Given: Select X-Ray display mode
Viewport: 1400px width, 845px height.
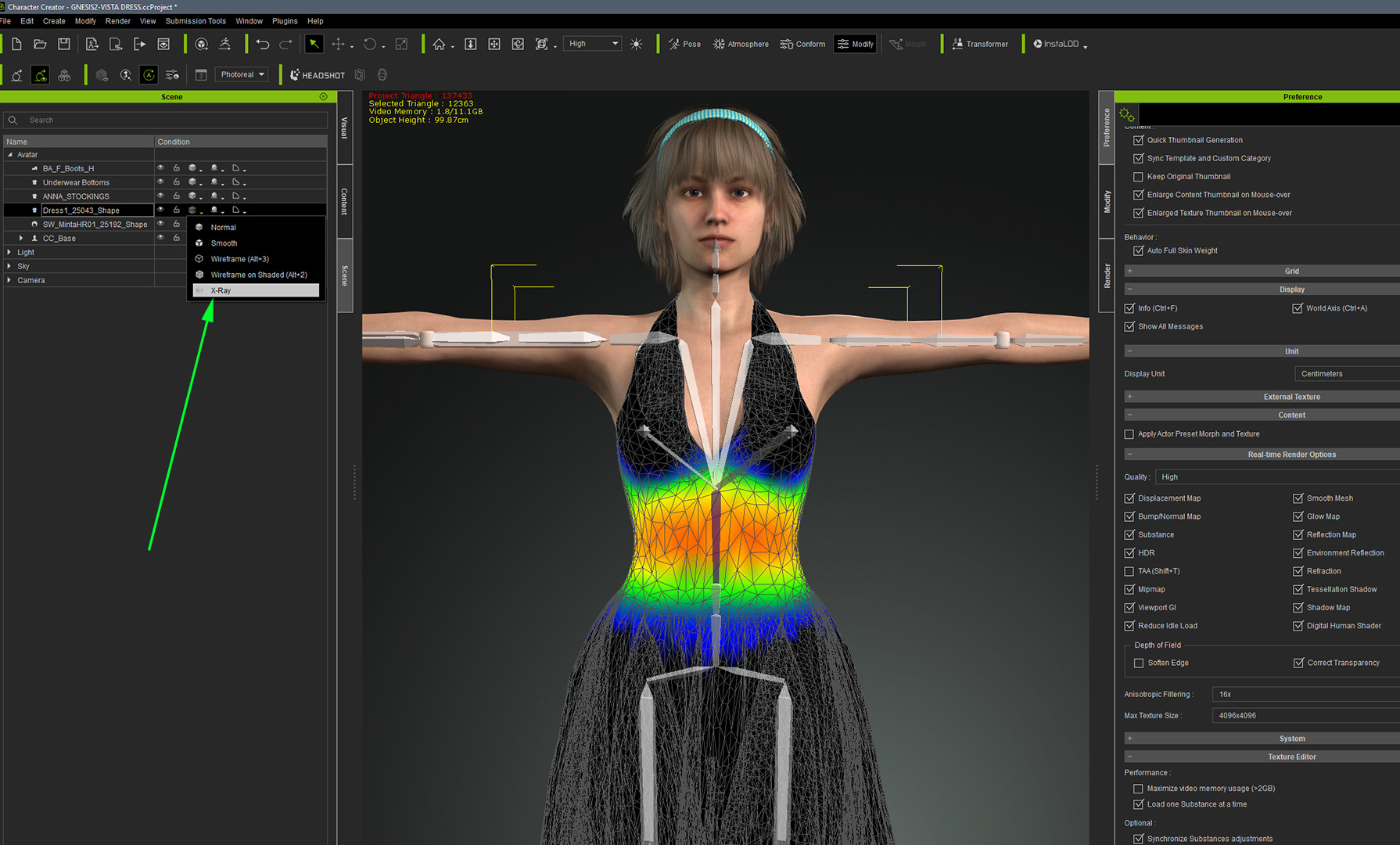Looking at the screenshot, I should click(x=256, y=290).
